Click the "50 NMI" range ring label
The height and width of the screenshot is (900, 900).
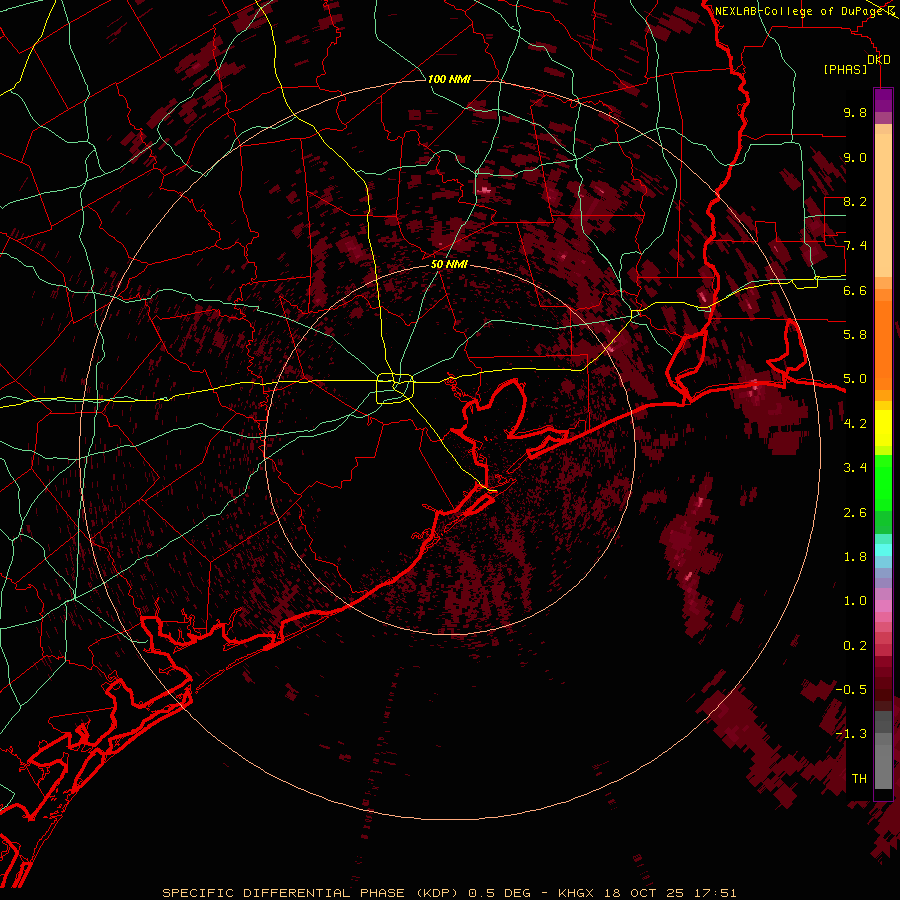(449, 264)
